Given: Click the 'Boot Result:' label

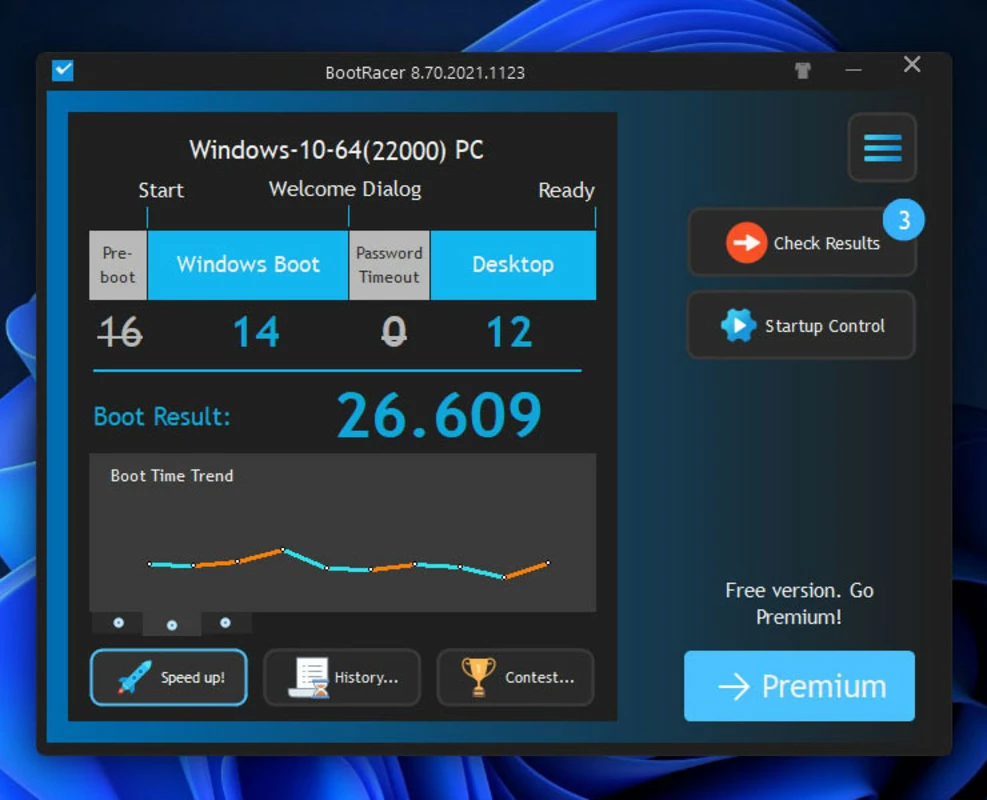Looking at the screenshot, I should click(x=162, y=417).
